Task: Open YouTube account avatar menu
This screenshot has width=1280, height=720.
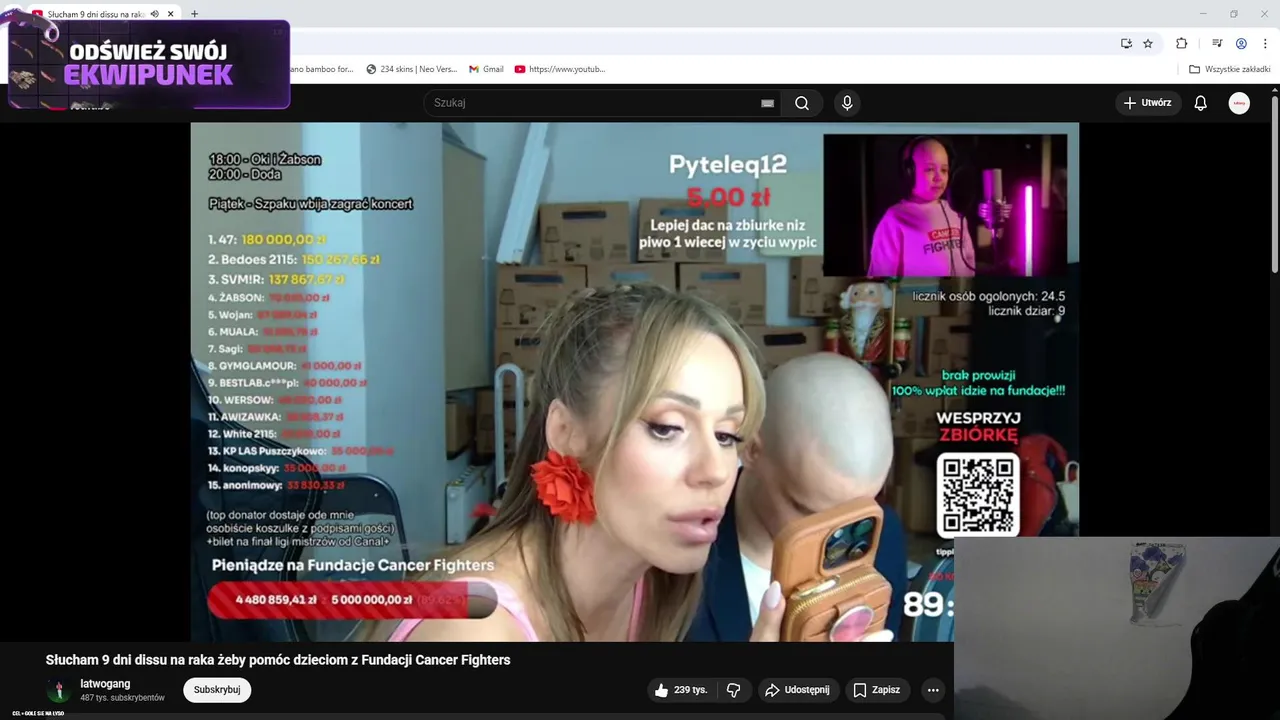Action: (1239, 103)
